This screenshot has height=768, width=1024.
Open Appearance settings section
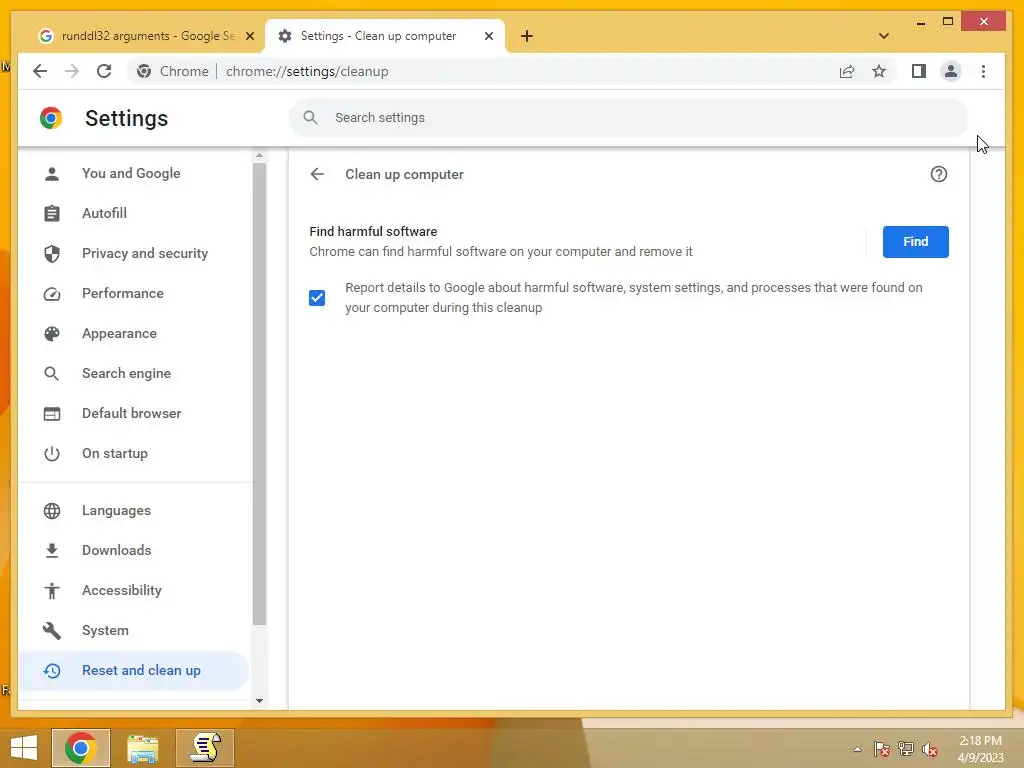click(134, 333)
